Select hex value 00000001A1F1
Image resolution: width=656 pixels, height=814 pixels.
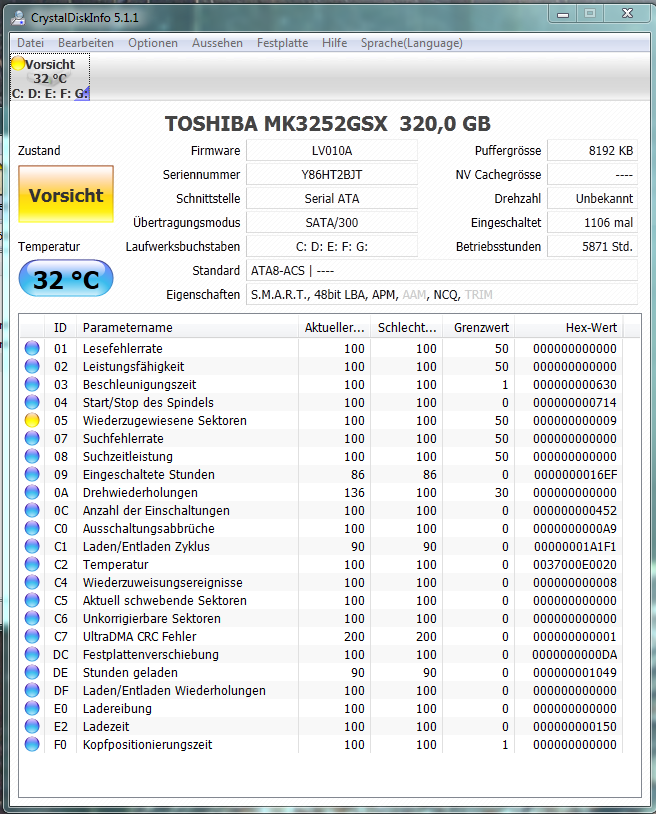[575, 546]
